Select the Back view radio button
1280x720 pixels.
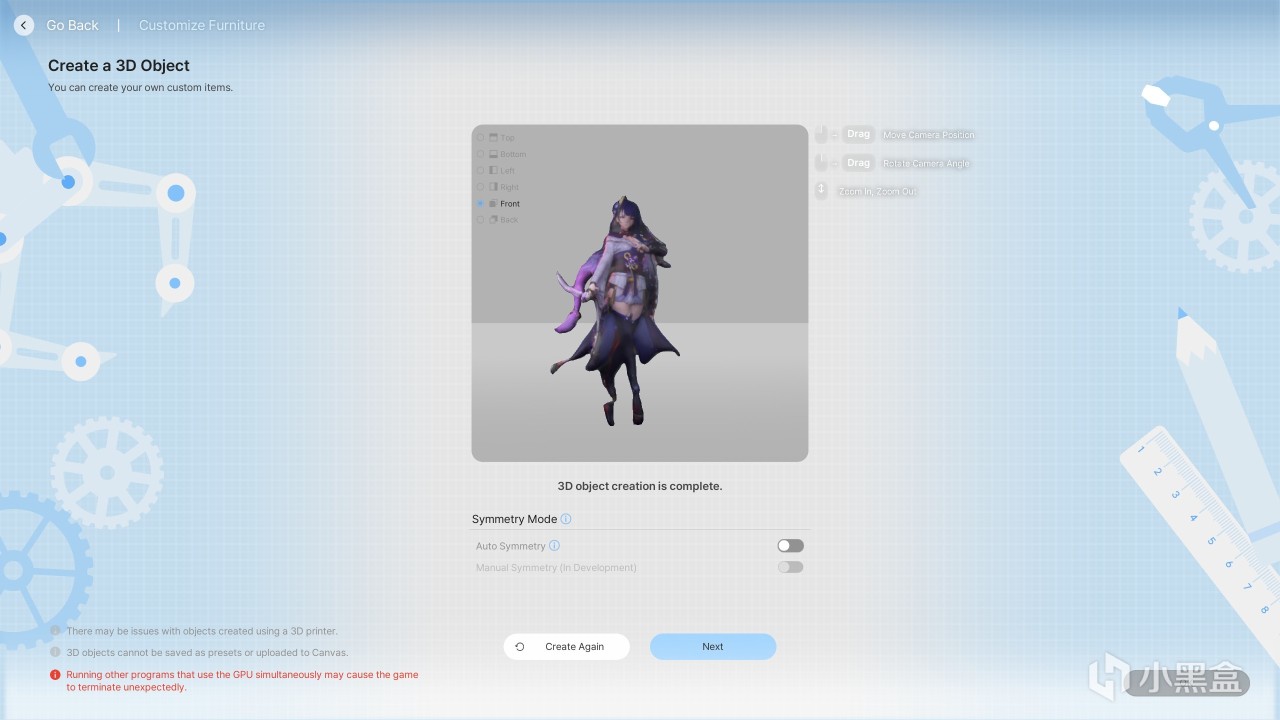tap(480, 220)
